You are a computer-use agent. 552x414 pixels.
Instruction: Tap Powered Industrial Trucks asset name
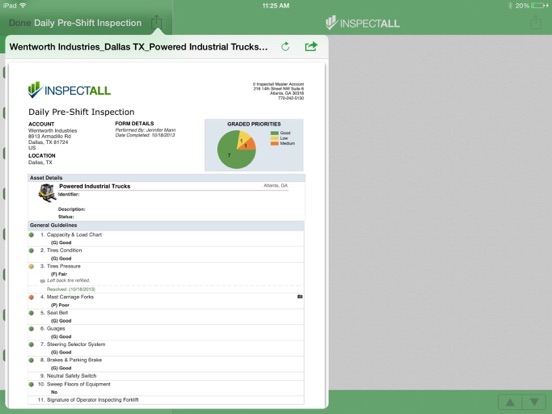pos(95,186)
